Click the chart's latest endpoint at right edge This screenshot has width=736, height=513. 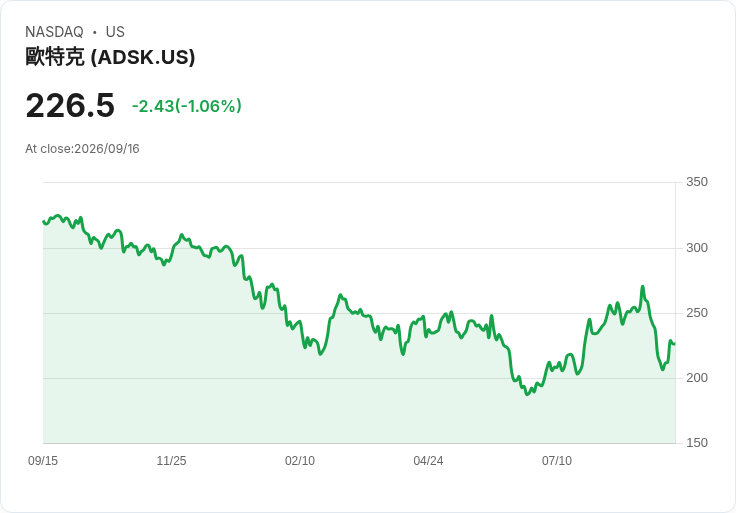tap(675, 344)
